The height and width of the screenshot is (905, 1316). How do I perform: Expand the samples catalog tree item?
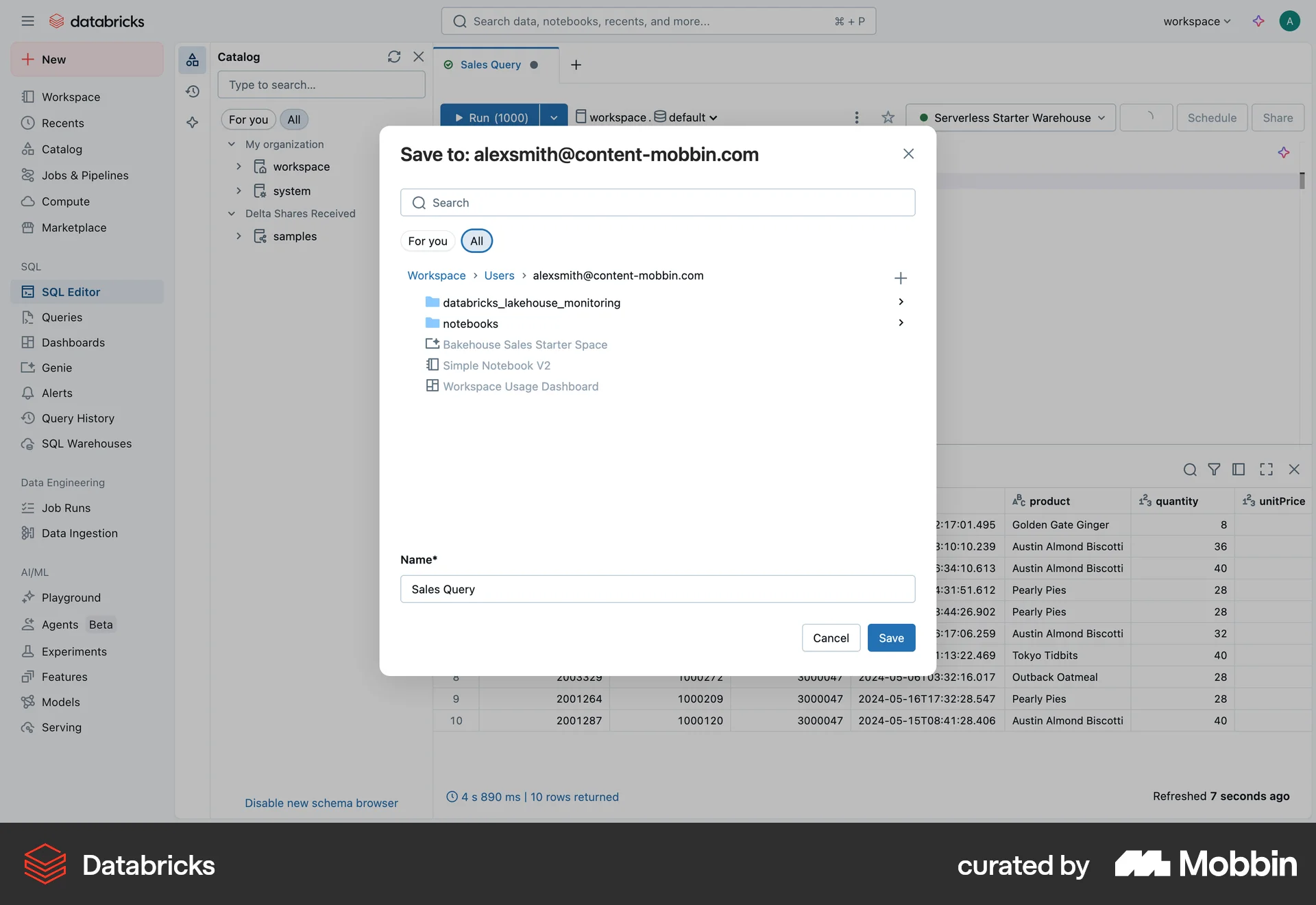(x=239, y=236)
